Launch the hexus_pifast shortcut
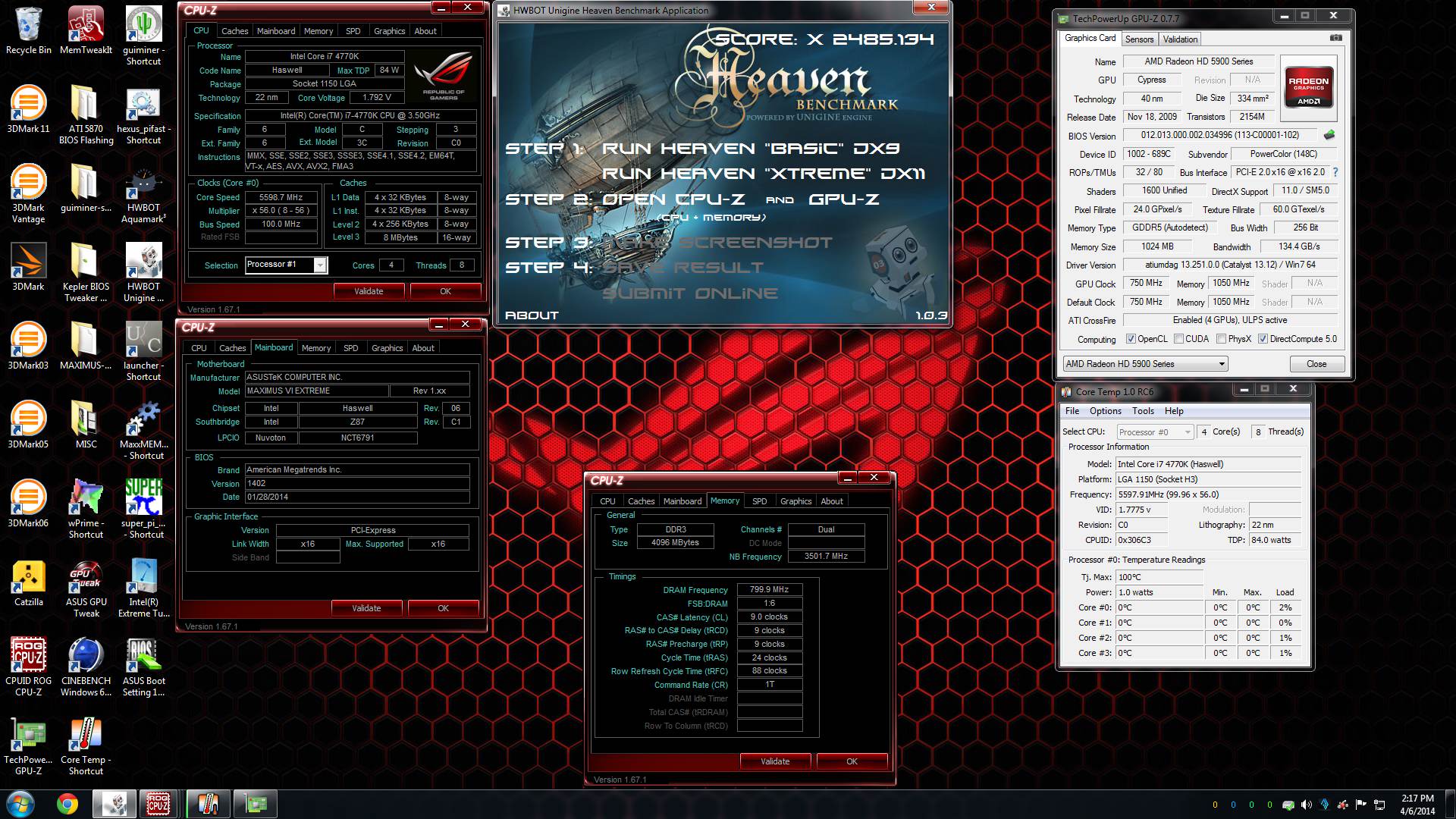Viewport: 1456px width, 819px height. pos(143,115)
